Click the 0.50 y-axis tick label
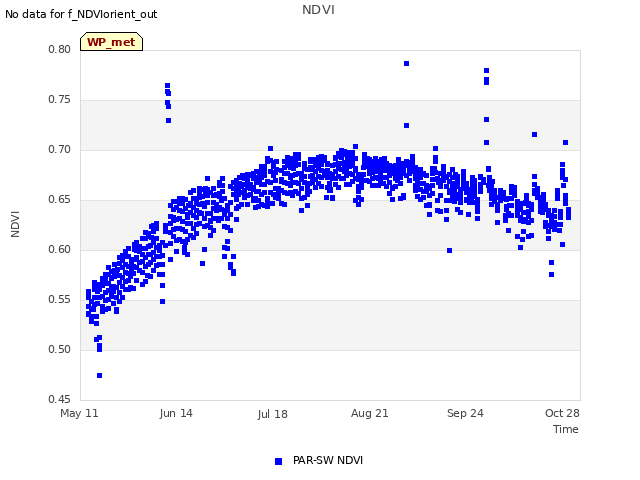Viewport: 640px width, 480px height. 60,349
